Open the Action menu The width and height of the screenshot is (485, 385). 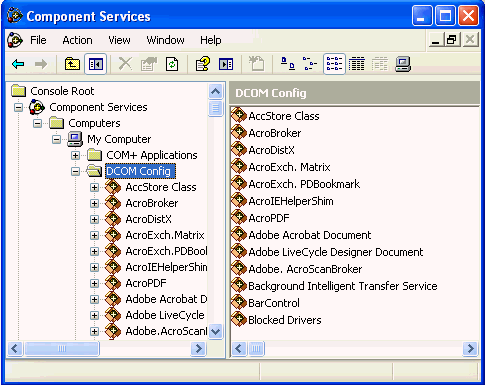[x=77, y=40]
